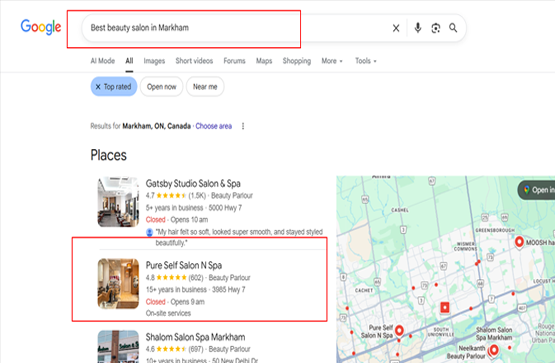The width and height of the screenshot is (555, 363).
Task: Click the '5000 Hwy 7' address text
Action: pos(225,208)
